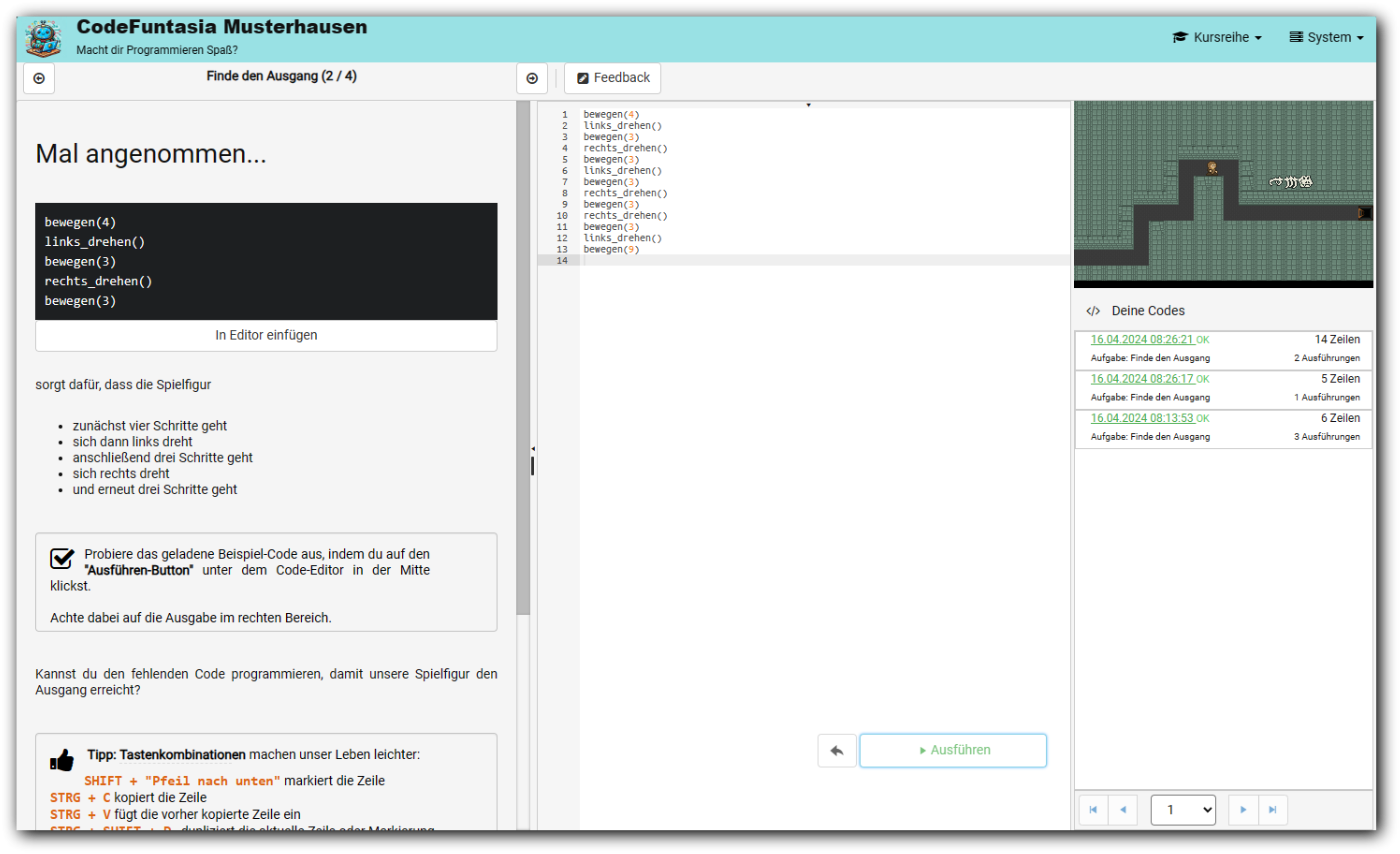Click the undo arrow button beside Ausführen
This screenshot has height=854, width=1400.
pyautogui.click(x=837, y=750)
